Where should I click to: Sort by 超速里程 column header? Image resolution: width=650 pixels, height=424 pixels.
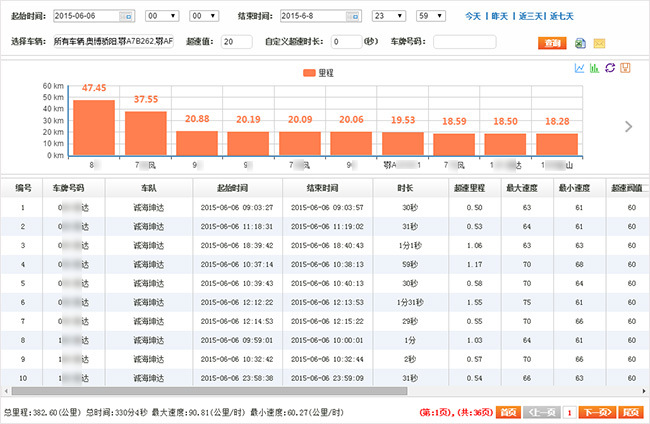[475, 188]
